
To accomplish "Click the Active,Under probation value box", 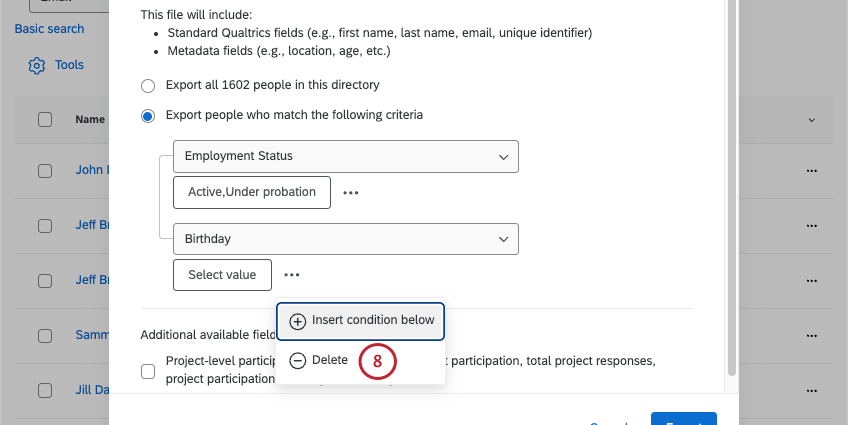I will (252, 193).
